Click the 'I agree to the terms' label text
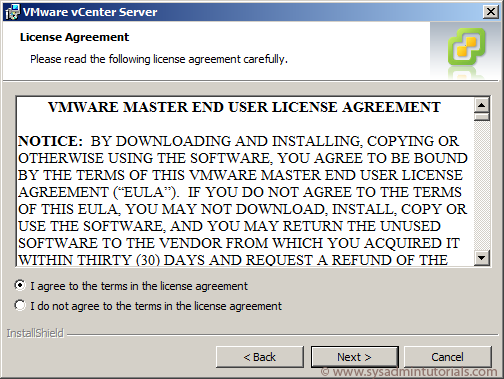504x379 pixels. [139, 286]
